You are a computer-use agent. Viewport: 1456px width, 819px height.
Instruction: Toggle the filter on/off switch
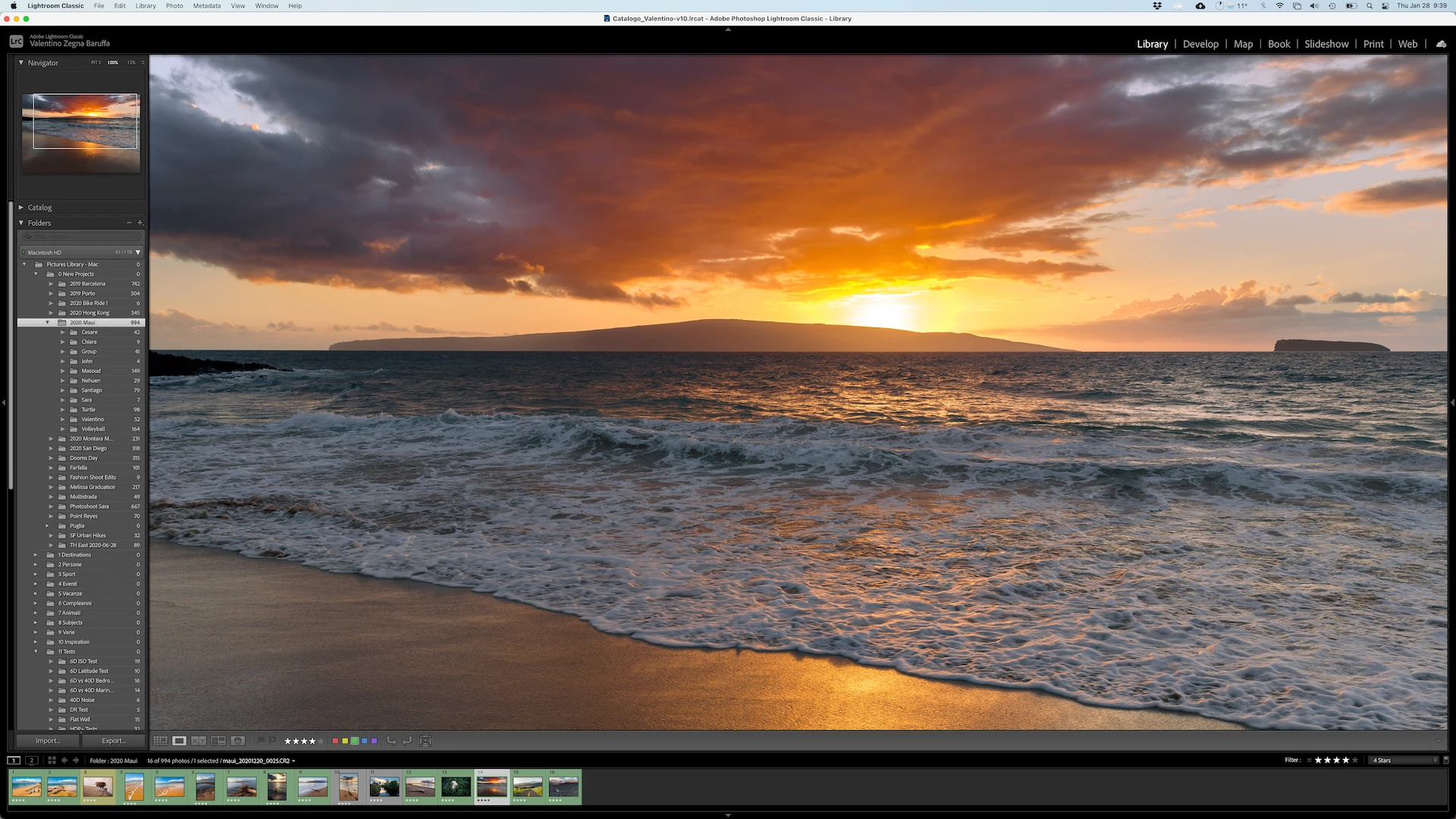1445,760
